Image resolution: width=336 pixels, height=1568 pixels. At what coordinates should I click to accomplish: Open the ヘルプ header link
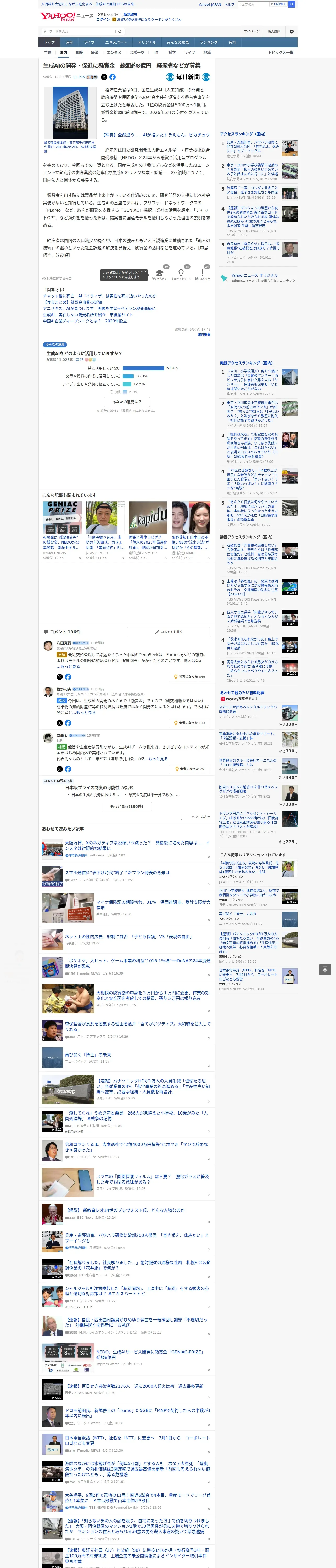pos(229,4)
